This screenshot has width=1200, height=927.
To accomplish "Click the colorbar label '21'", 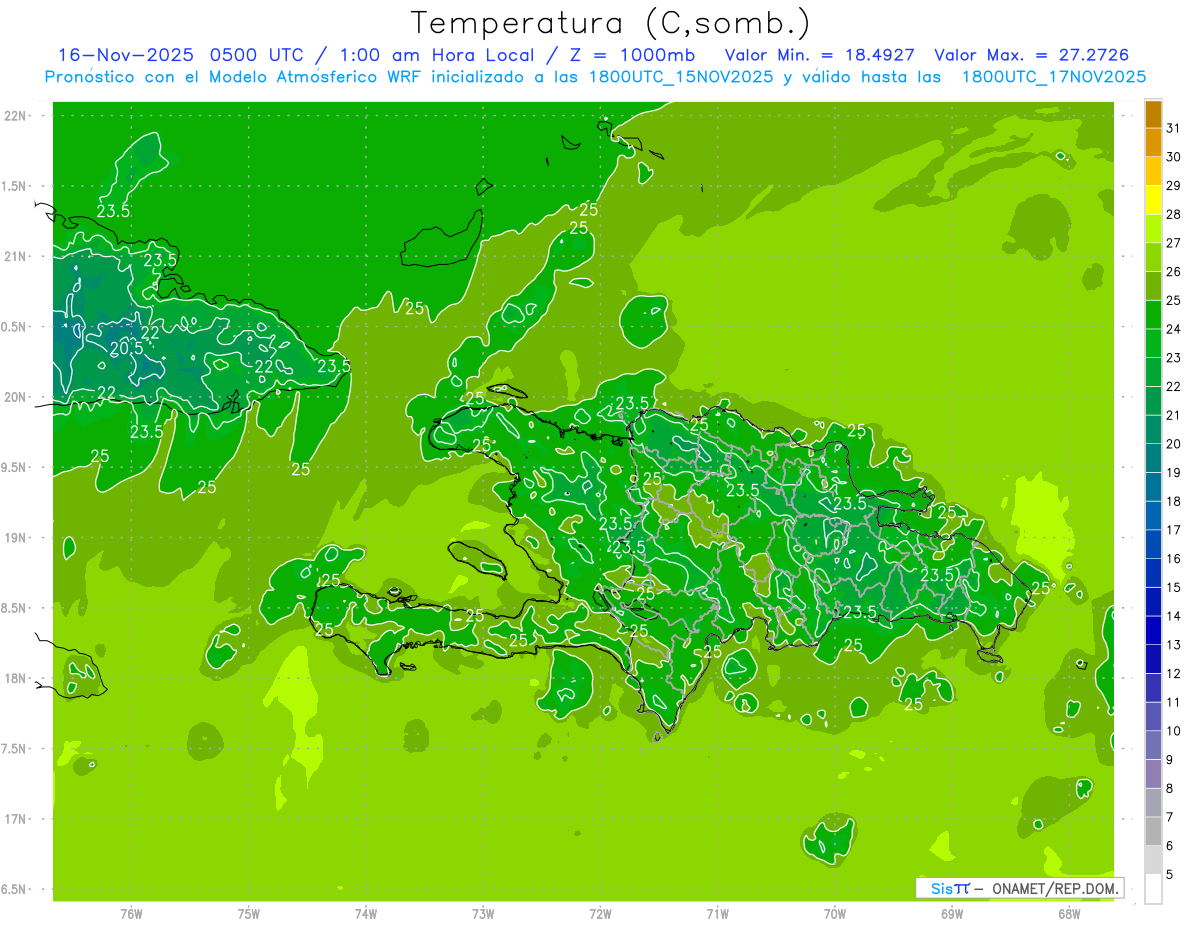I will (x=1174, y=415).
